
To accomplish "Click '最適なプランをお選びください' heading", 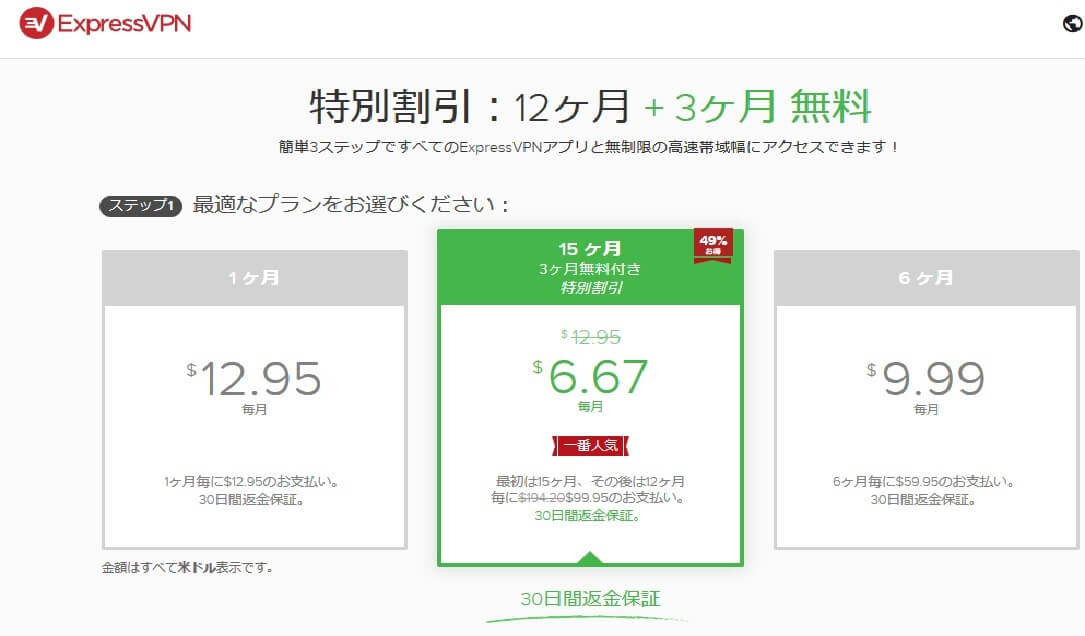I will [x=351, y=205].
